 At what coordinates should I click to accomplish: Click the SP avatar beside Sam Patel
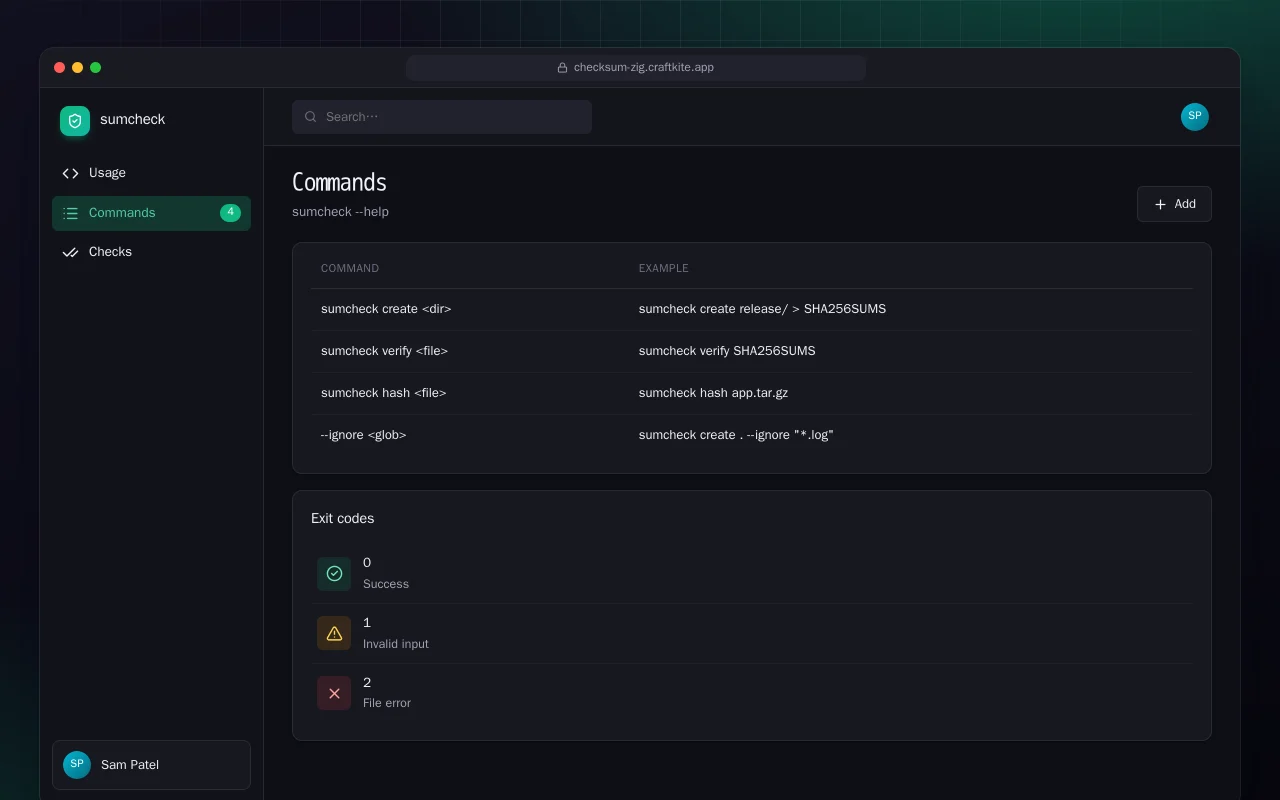click(77, 765)
